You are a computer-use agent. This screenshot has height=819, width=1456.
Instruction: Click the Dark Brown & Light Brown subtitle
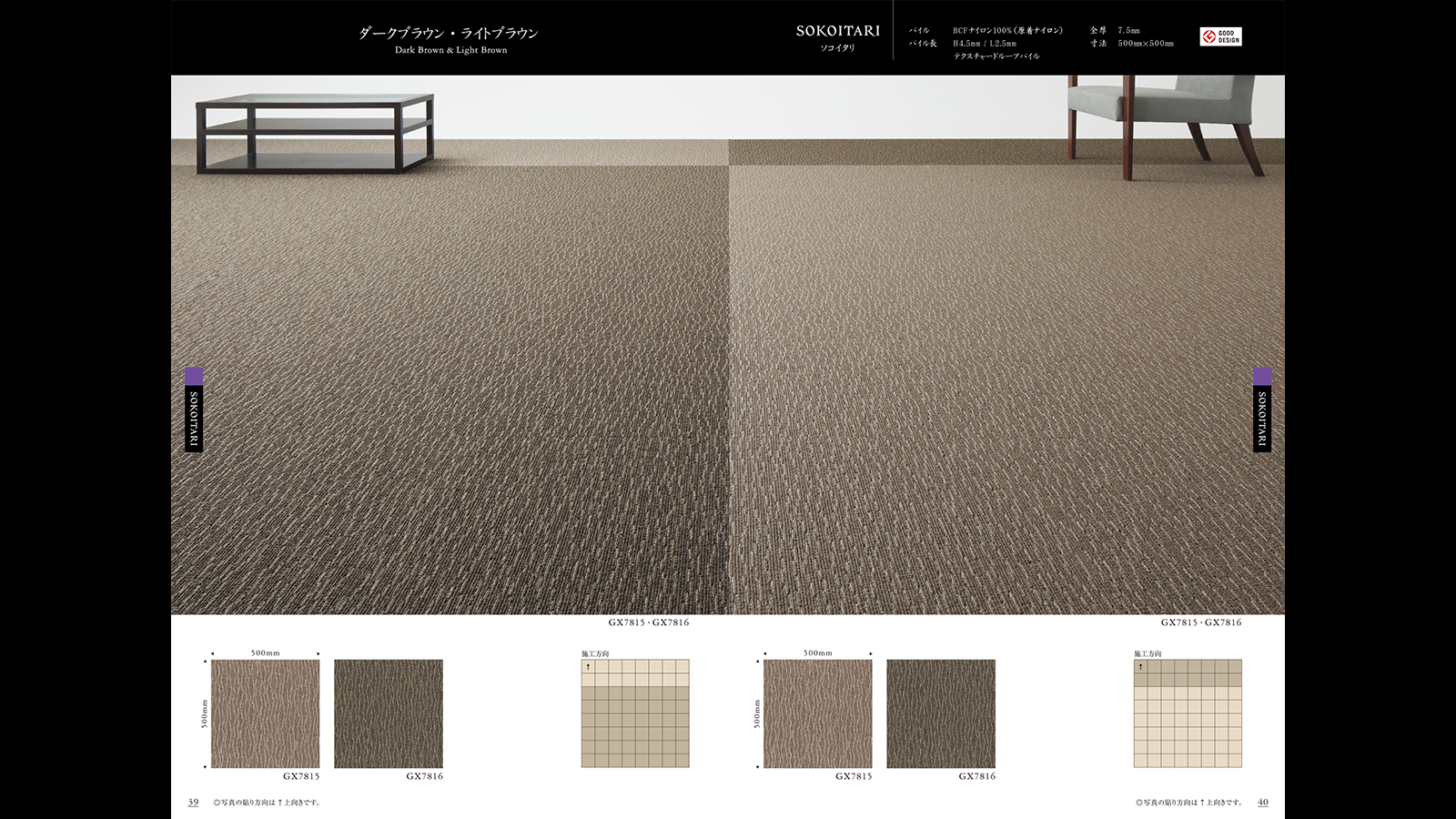pos(451,50)
